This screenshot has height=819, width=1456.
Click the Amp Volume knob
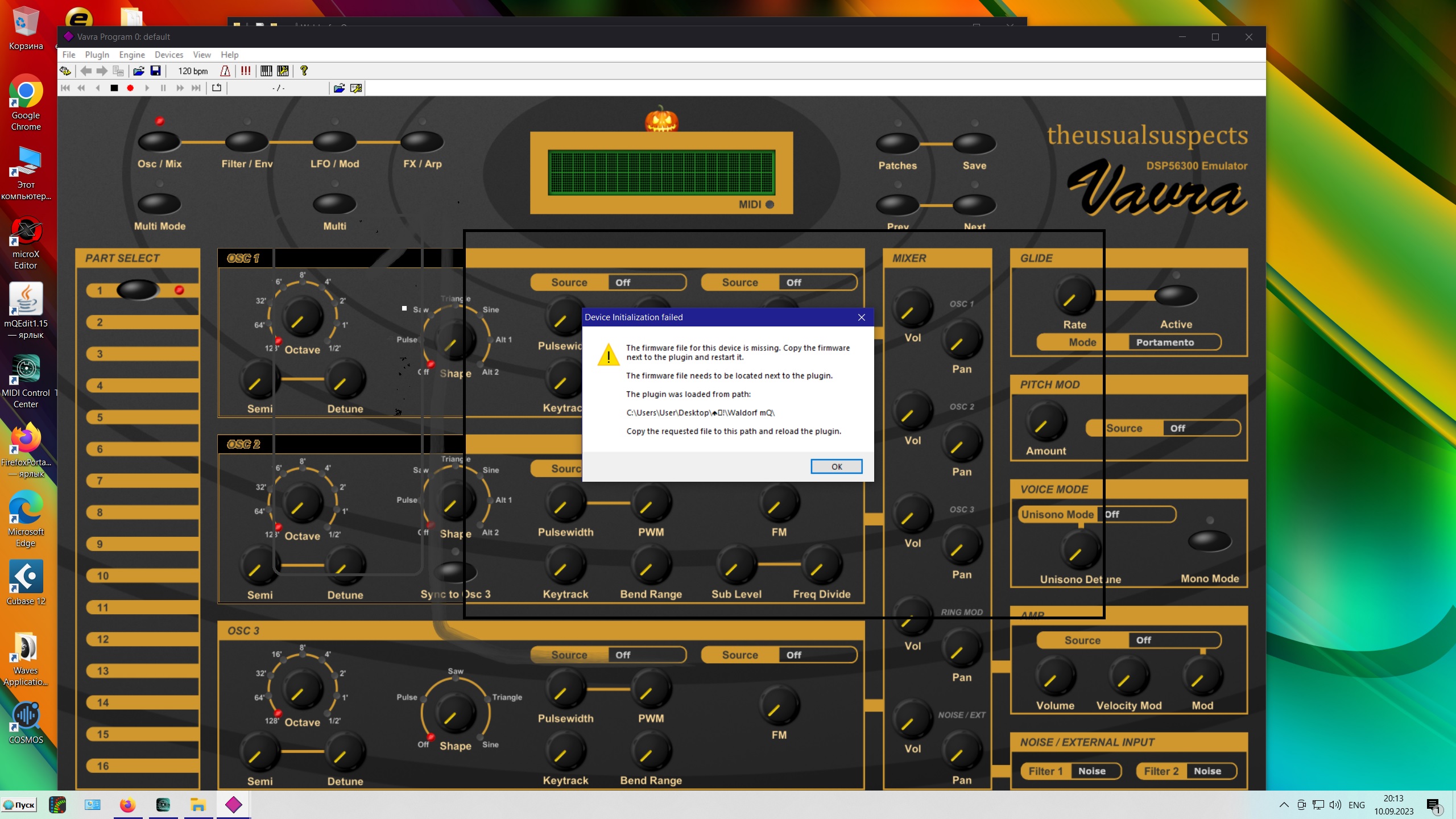coord(1055,677)
